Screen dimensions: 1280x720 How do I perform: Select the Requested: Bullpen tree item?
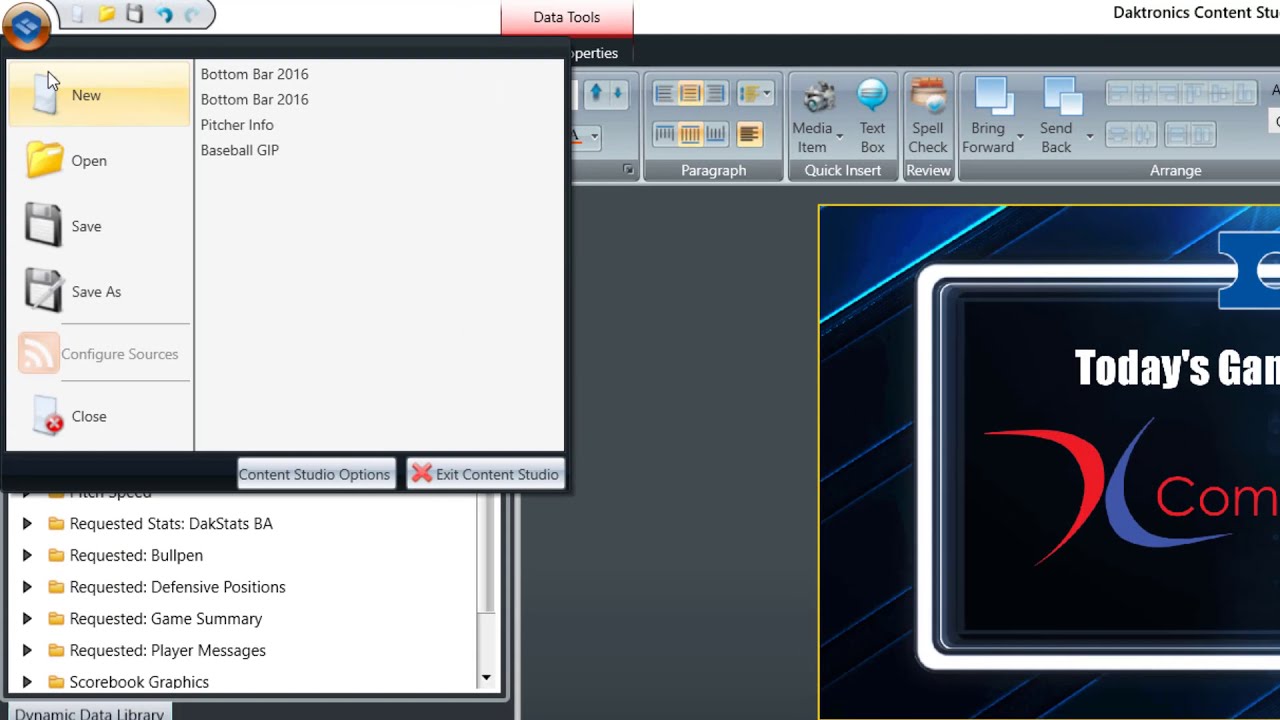coord(136,555)
